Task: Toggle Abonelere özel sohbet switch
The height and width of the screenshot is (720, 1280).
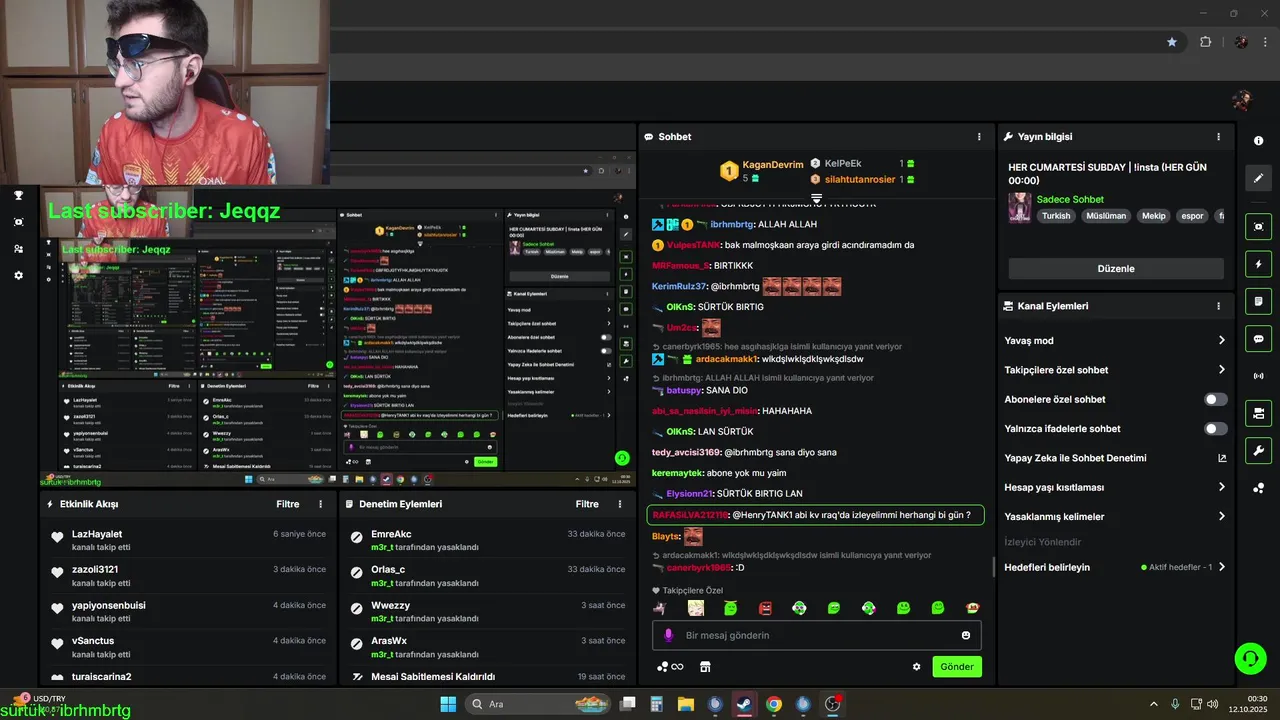Action: point(1215,399)
